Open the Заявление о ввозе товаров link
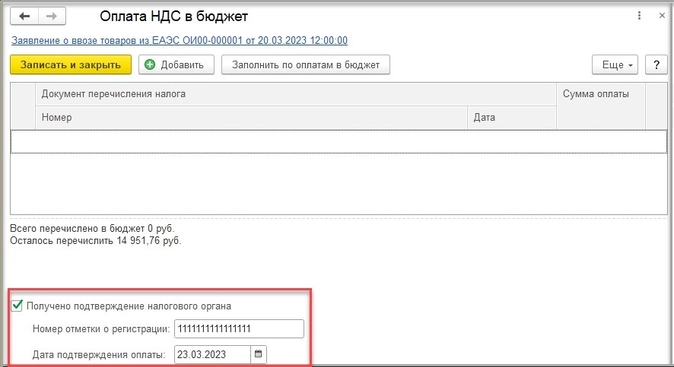The width and height of the screenshot is (674, 367). click(179, 40)
